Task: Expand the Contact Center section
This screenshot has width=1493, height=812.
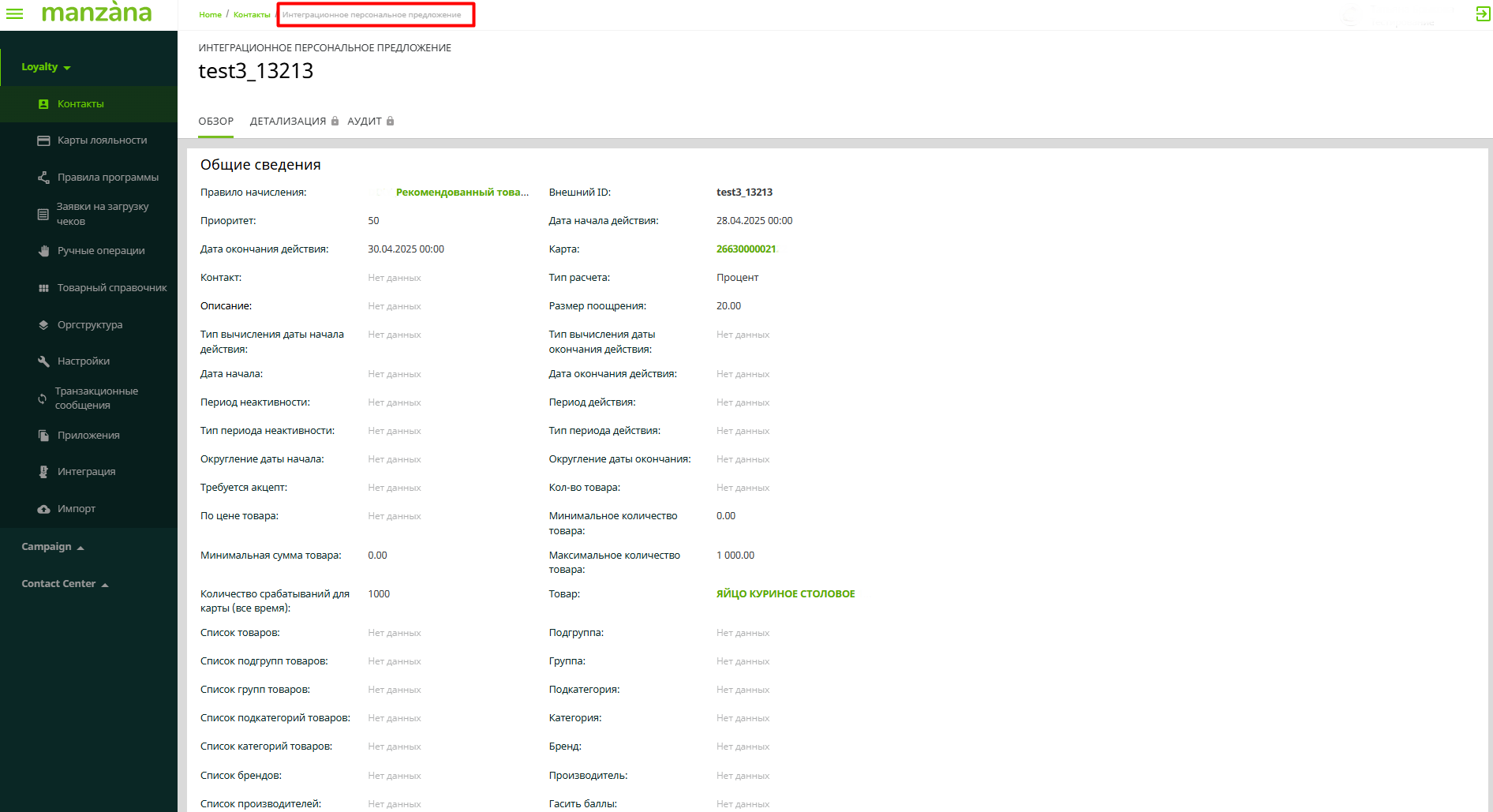Action: tap(65, 584)
